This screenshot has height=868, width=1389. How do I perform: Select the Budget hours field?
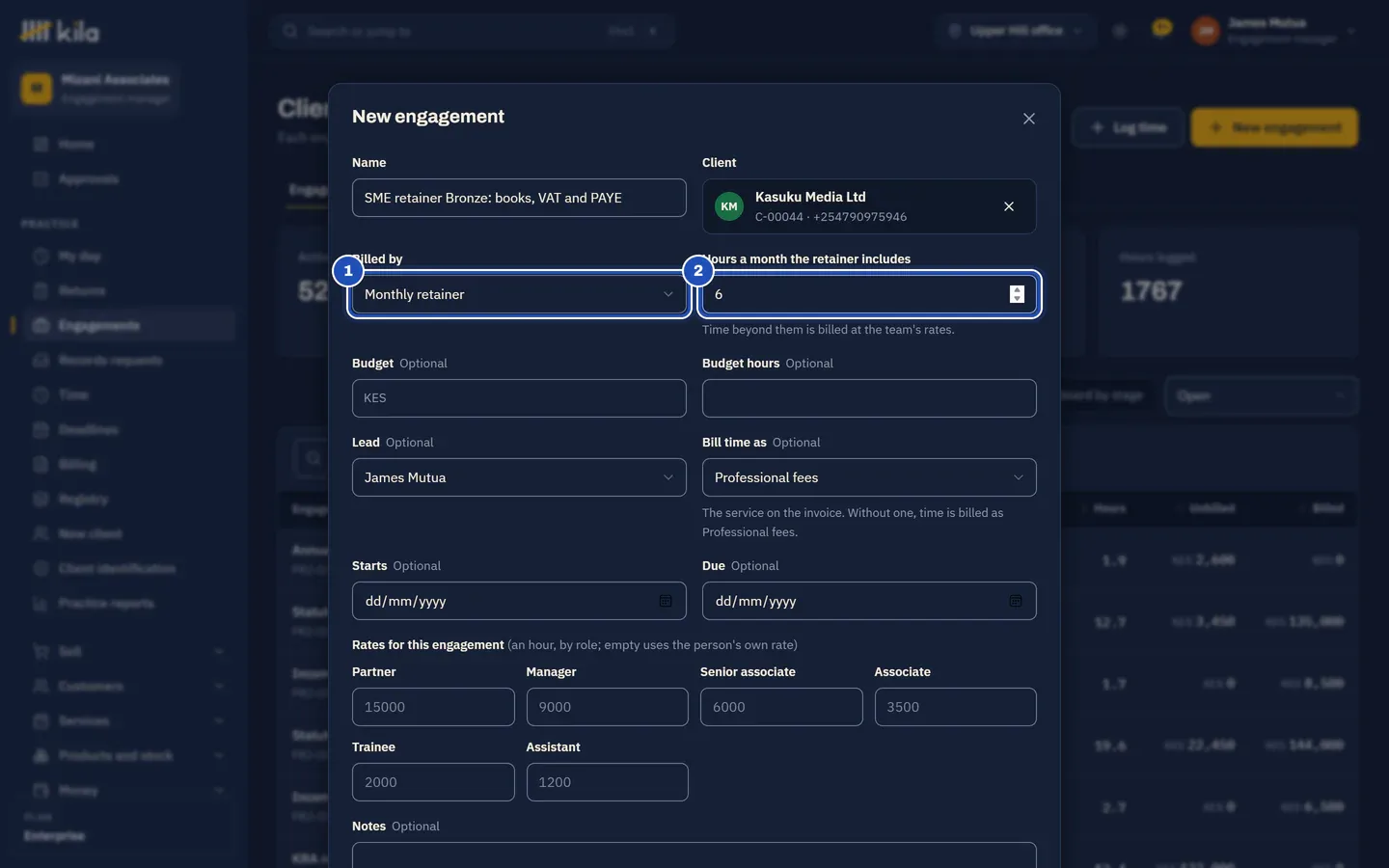pyautogui.click(x=869, y=398)
